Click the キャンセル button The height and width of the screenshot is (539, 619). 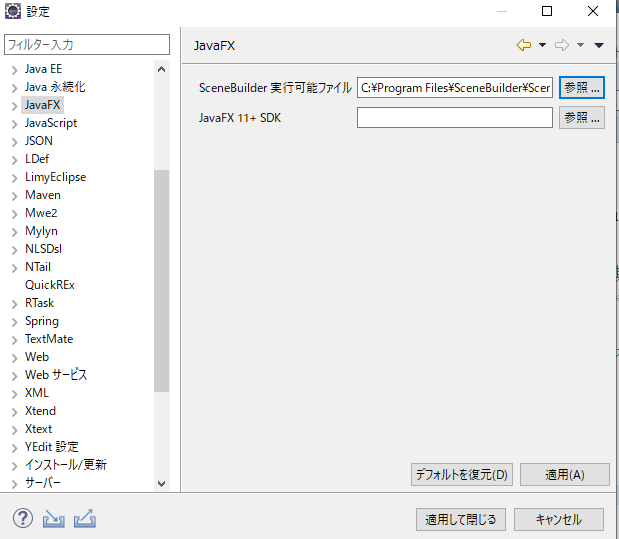coord(559,519)
